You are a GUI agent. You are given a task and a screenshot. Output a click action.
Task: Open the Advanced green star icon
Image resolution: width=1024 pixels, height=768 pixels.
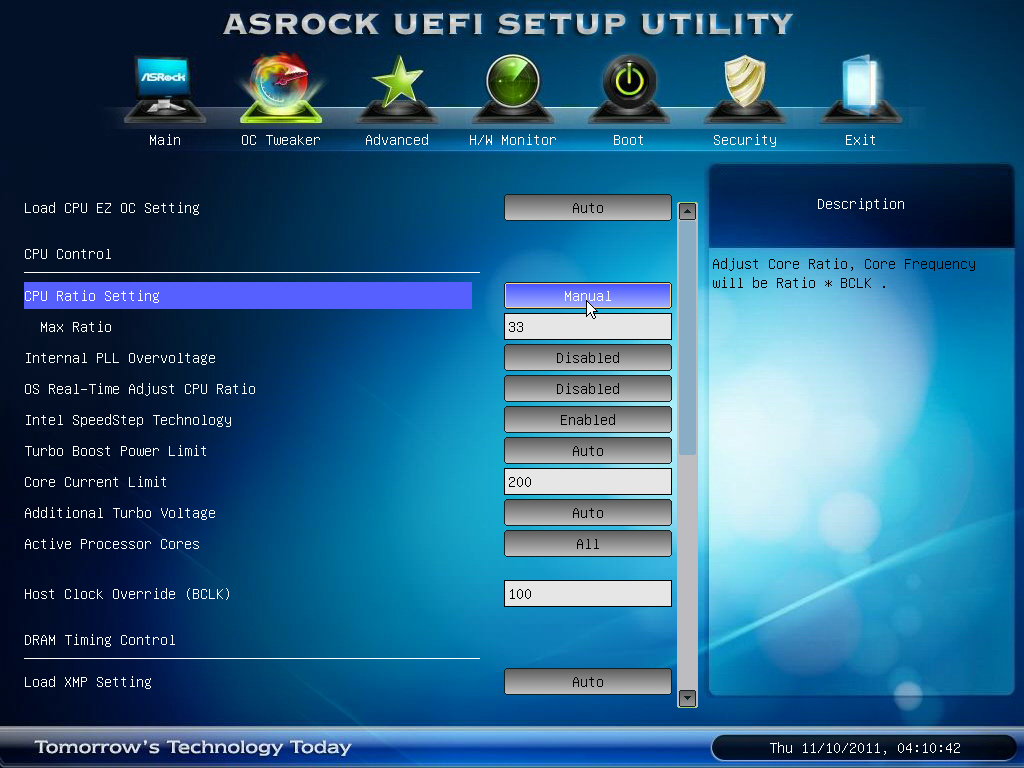point(397,89)
